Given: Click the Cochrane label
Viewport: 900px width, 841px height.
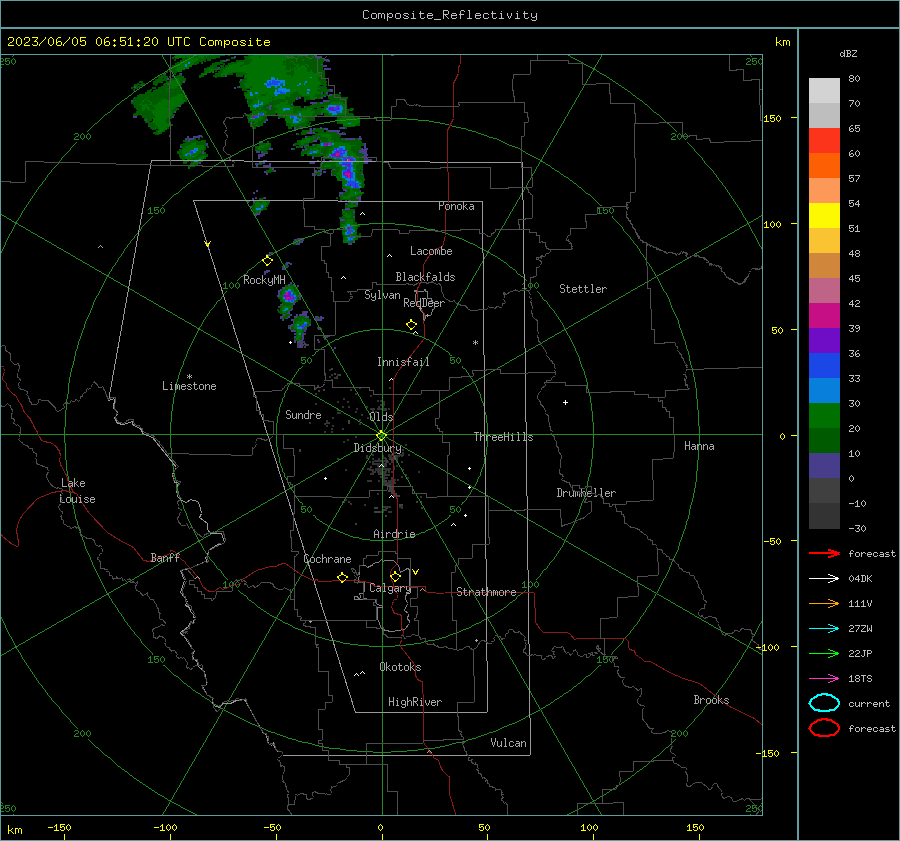Looking at the screenshot, I should click(327, 559).
